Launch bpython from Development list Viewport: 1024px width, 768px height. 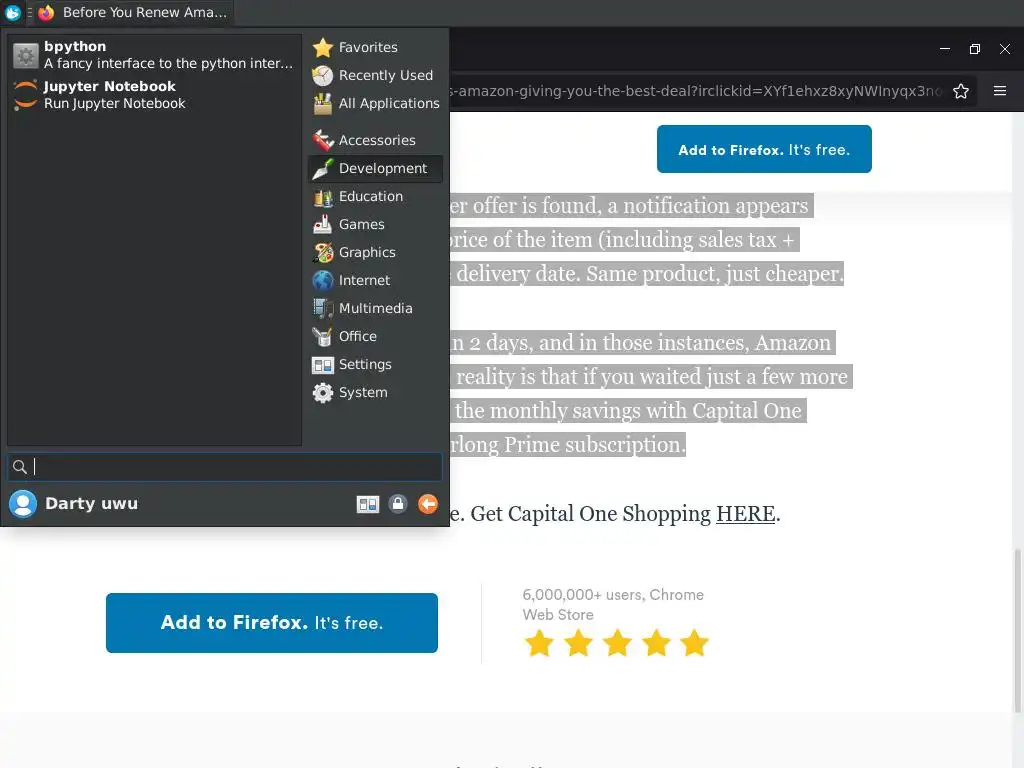tap(154, 55)
